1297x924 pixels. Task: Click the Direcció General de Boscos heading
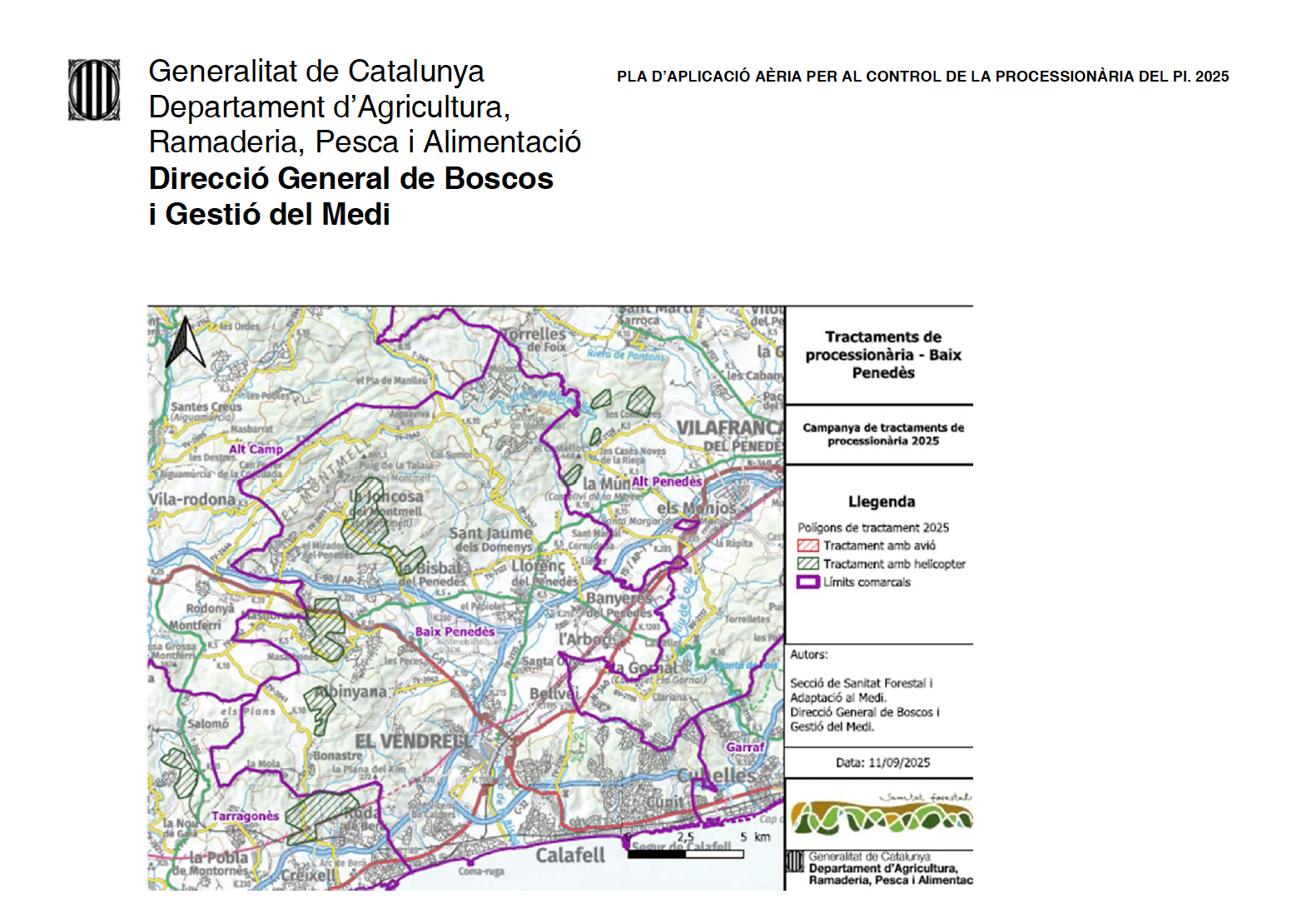(350, 179)
